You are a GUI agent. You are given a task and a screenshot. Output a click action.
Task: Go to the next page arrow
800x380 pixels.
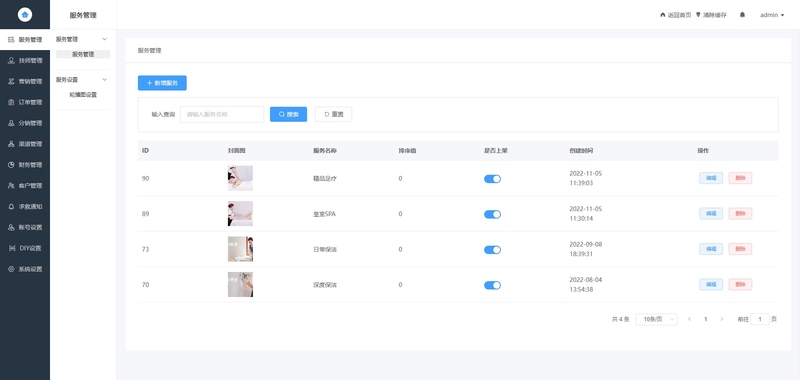721,319
